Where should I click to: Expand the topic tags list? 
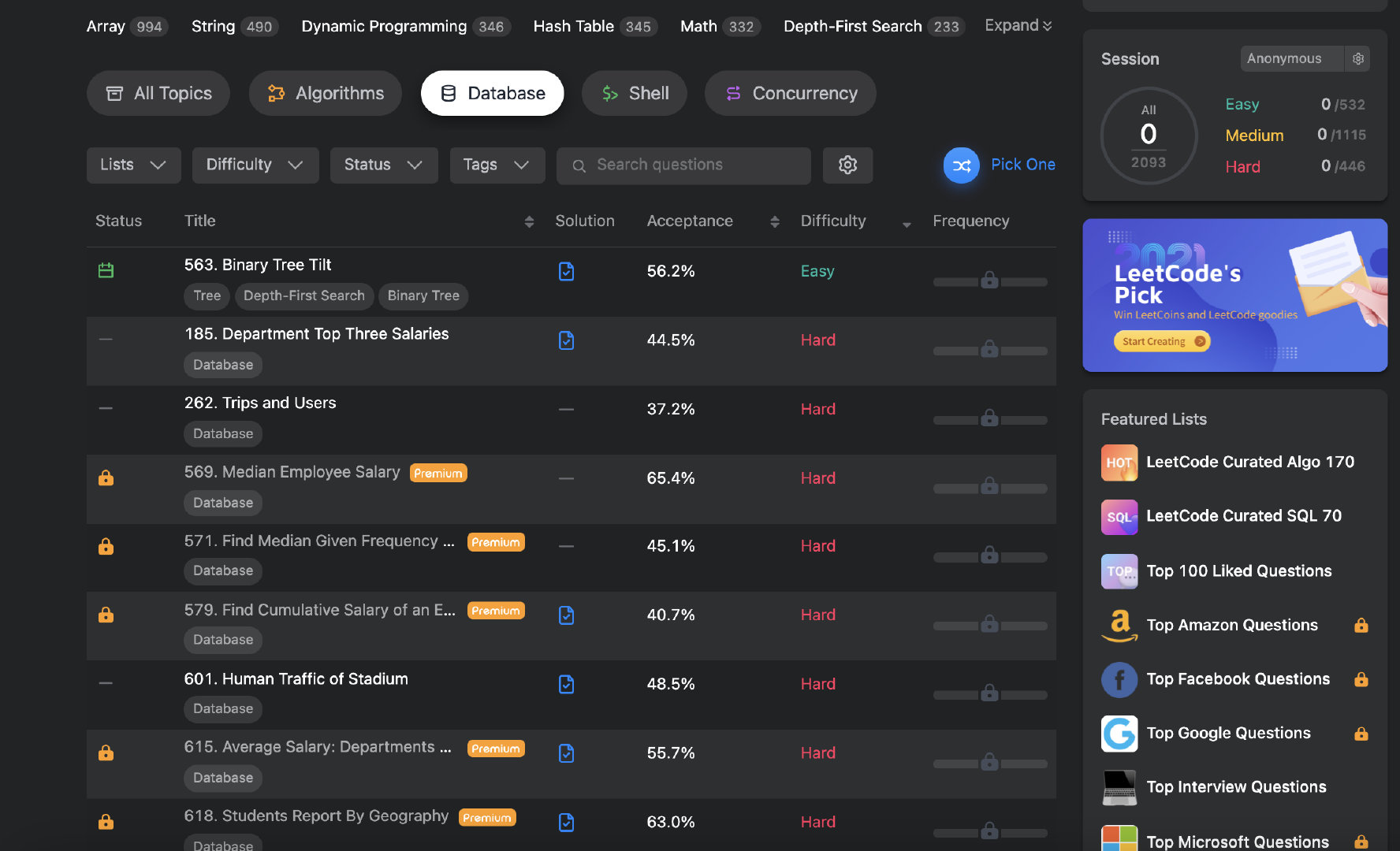click(1018, 25)
